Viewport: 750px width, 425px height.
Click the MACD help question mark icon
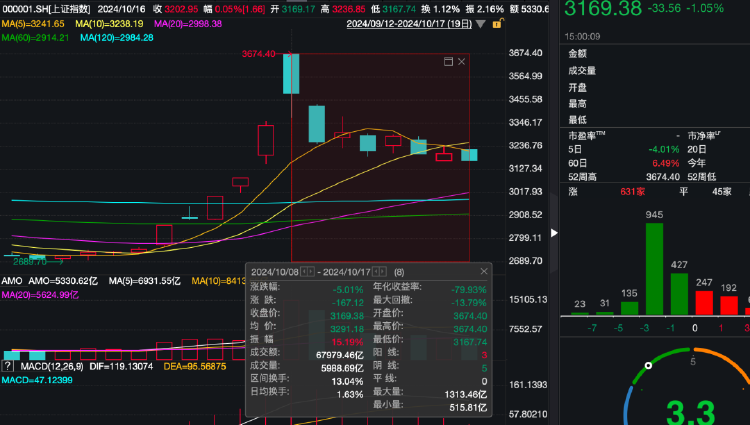[7, 366]
